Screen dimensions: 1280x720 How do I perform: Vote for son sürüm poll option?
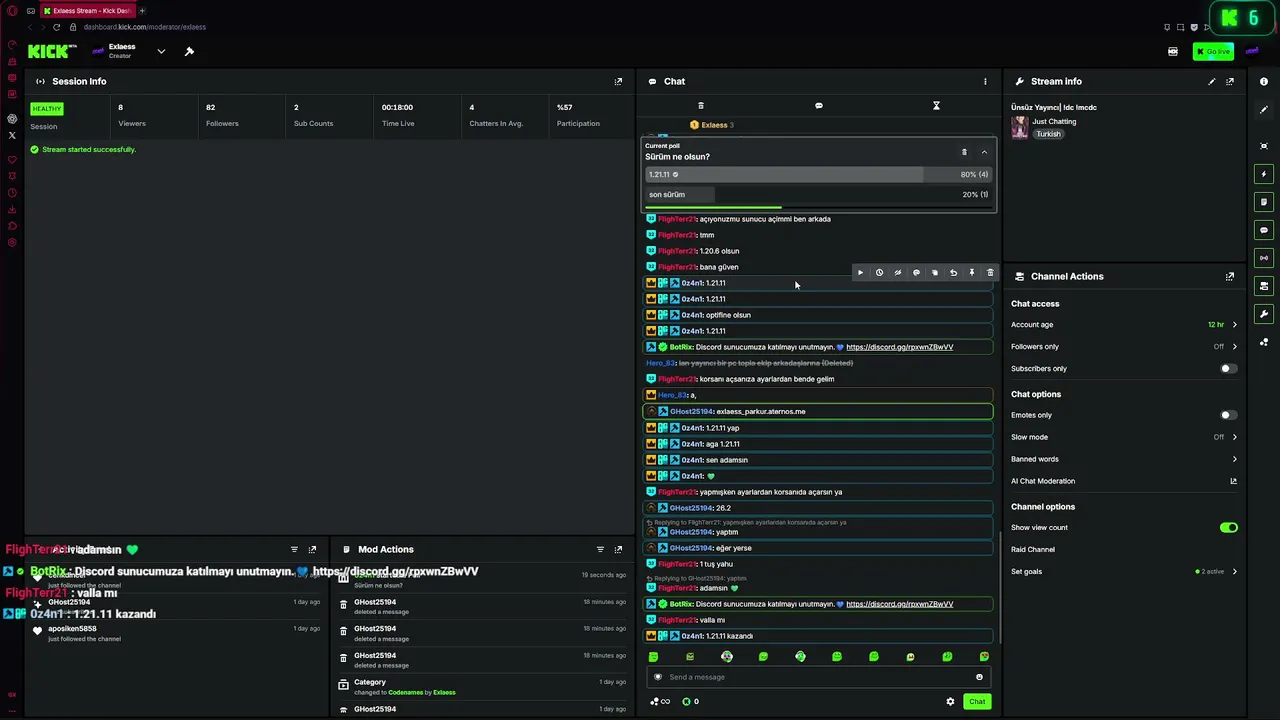pyautogui.click(x=818, y=195)
